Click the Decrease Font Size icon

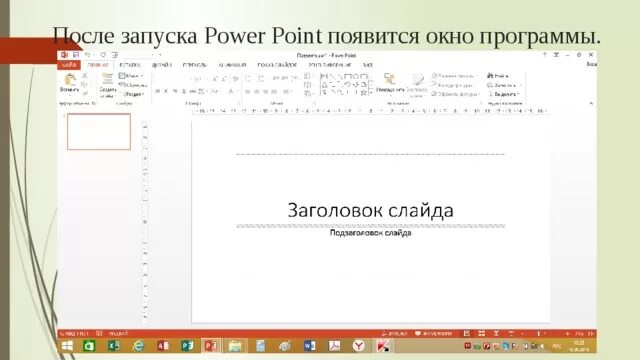pos(224,79)
